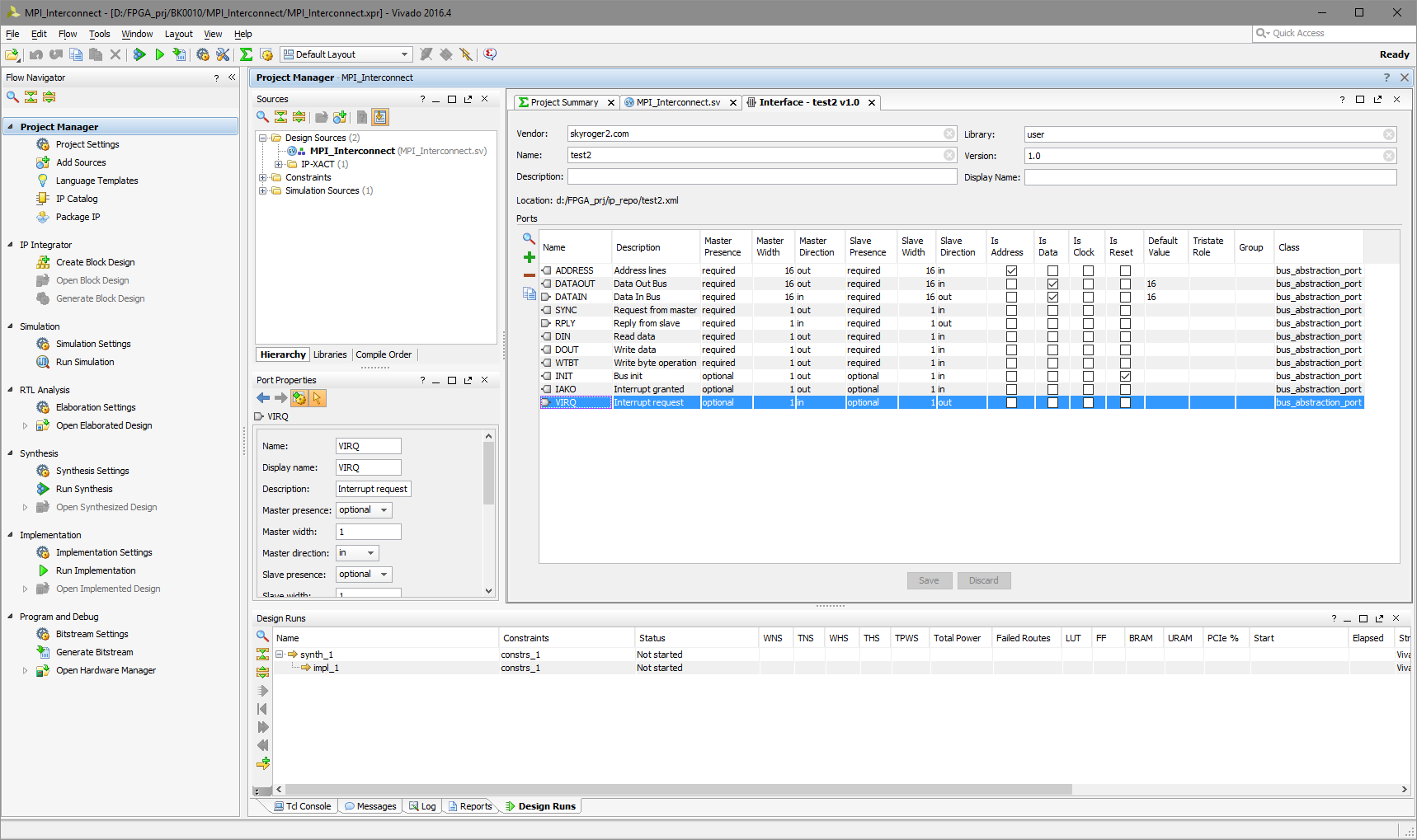Click the create runs plus-arrow icon in Design Runs
The height and width of the screenshot is (840, 1417).
263,763
